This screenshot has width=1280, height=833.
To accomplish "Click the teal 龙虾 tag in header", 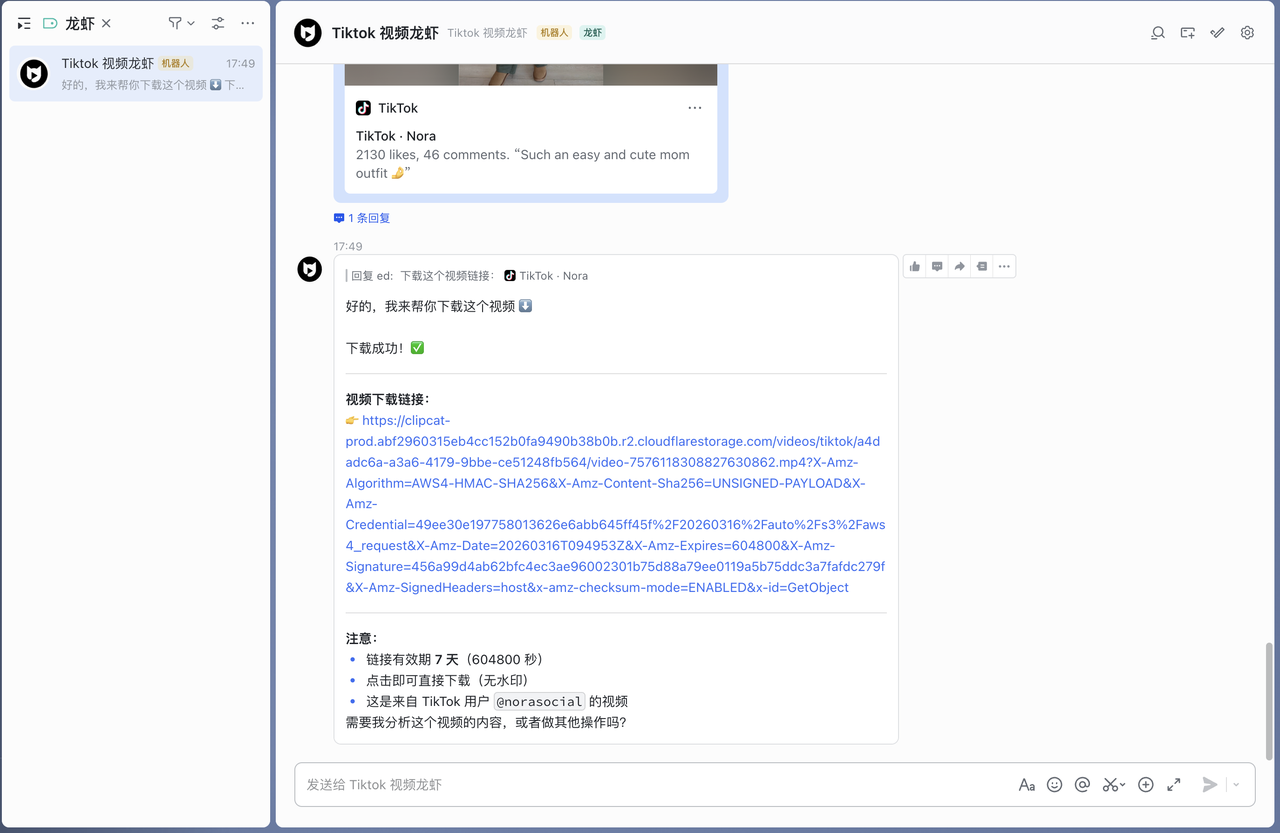I will coord(593,33).
